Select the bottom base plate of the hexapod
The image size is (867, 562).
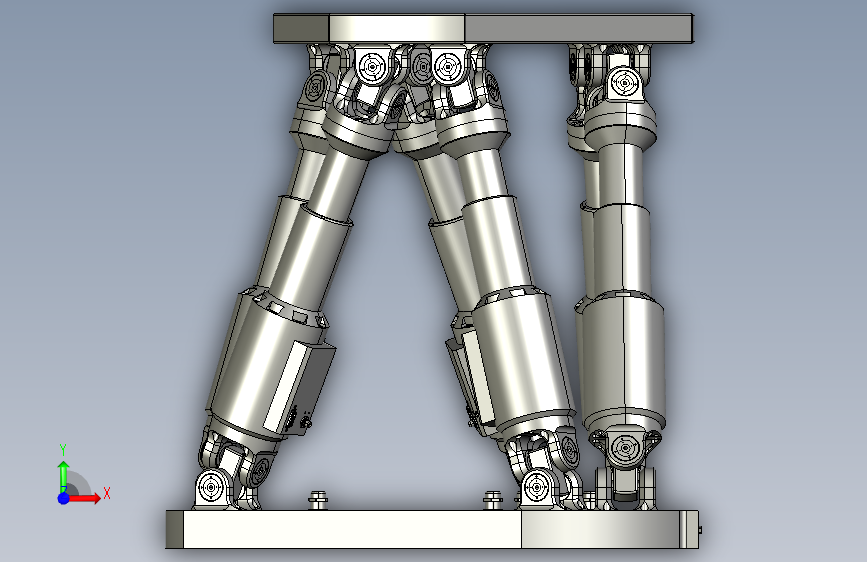click(432, 529)
